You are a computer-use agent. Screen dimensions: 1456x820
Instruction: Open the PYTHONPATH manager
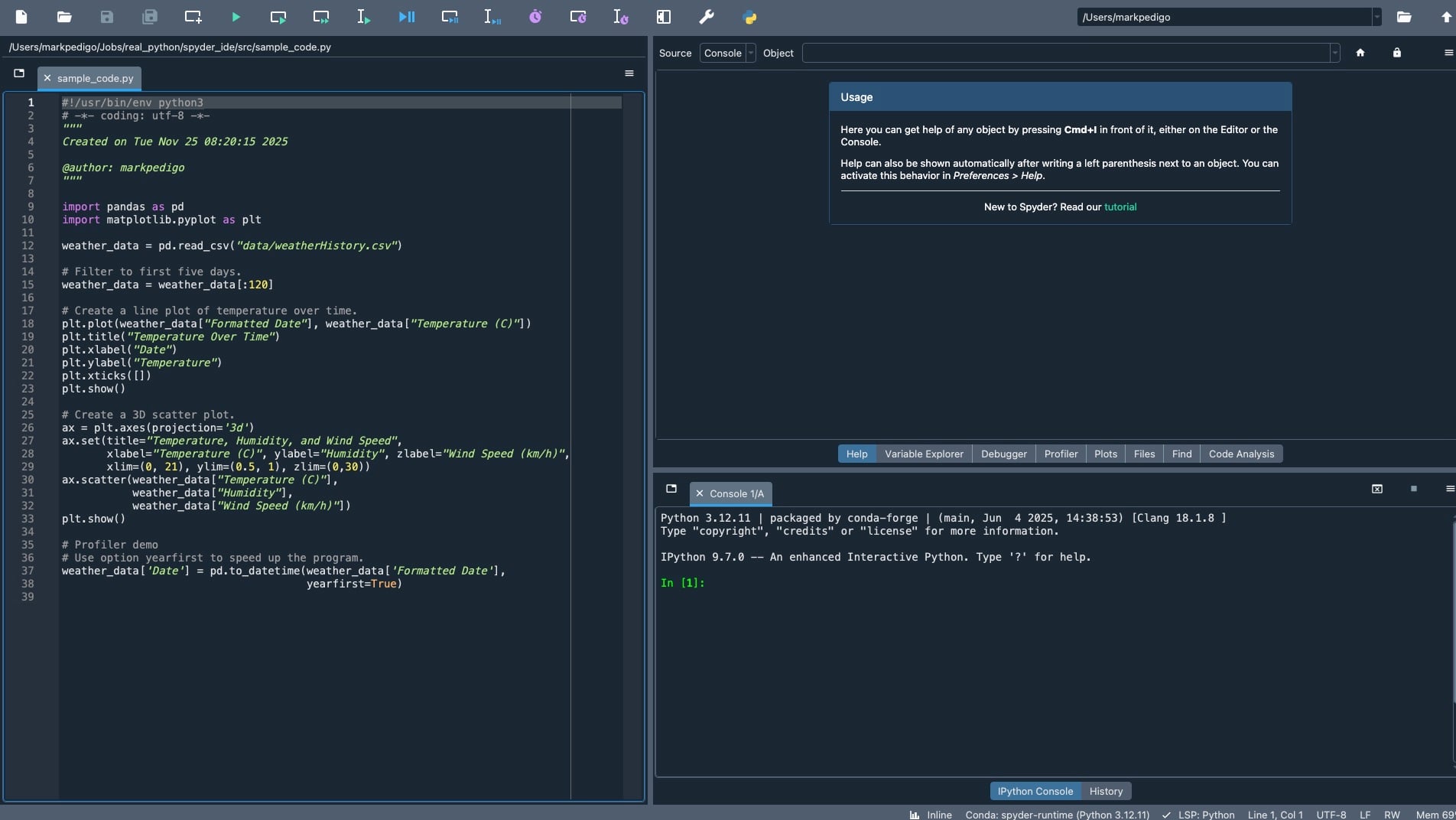pos(749,17)
